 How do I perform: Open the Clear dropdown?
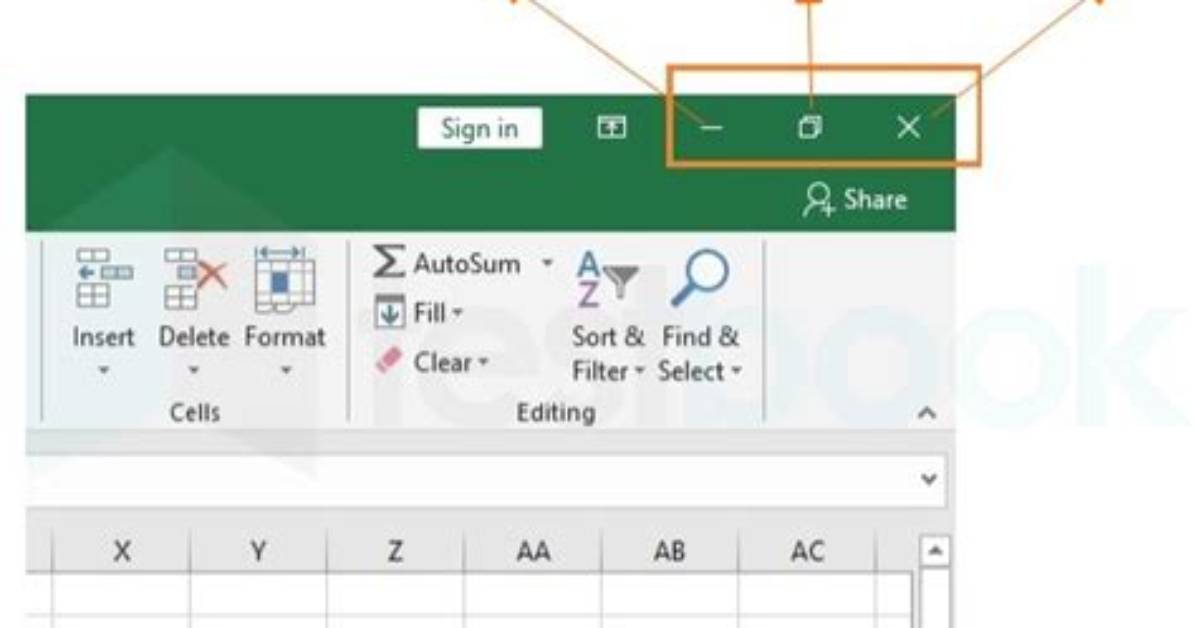(x=432, y=362)
